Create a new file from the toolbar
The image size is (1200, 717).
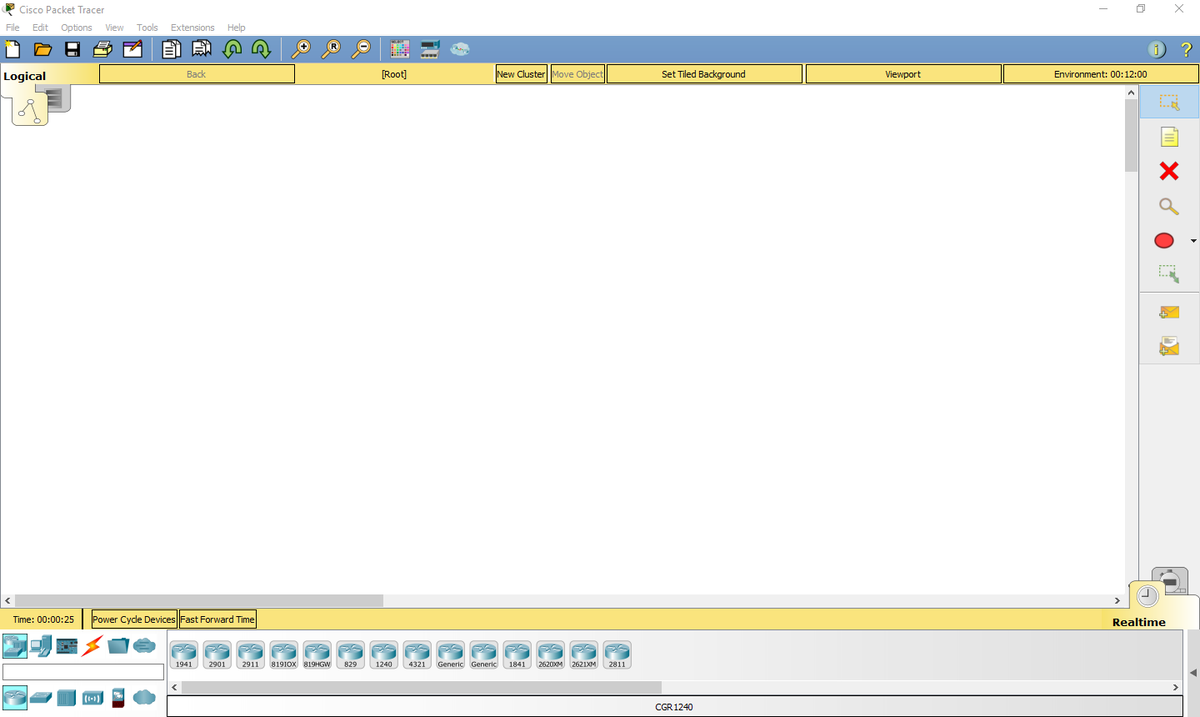coord(13,48)
